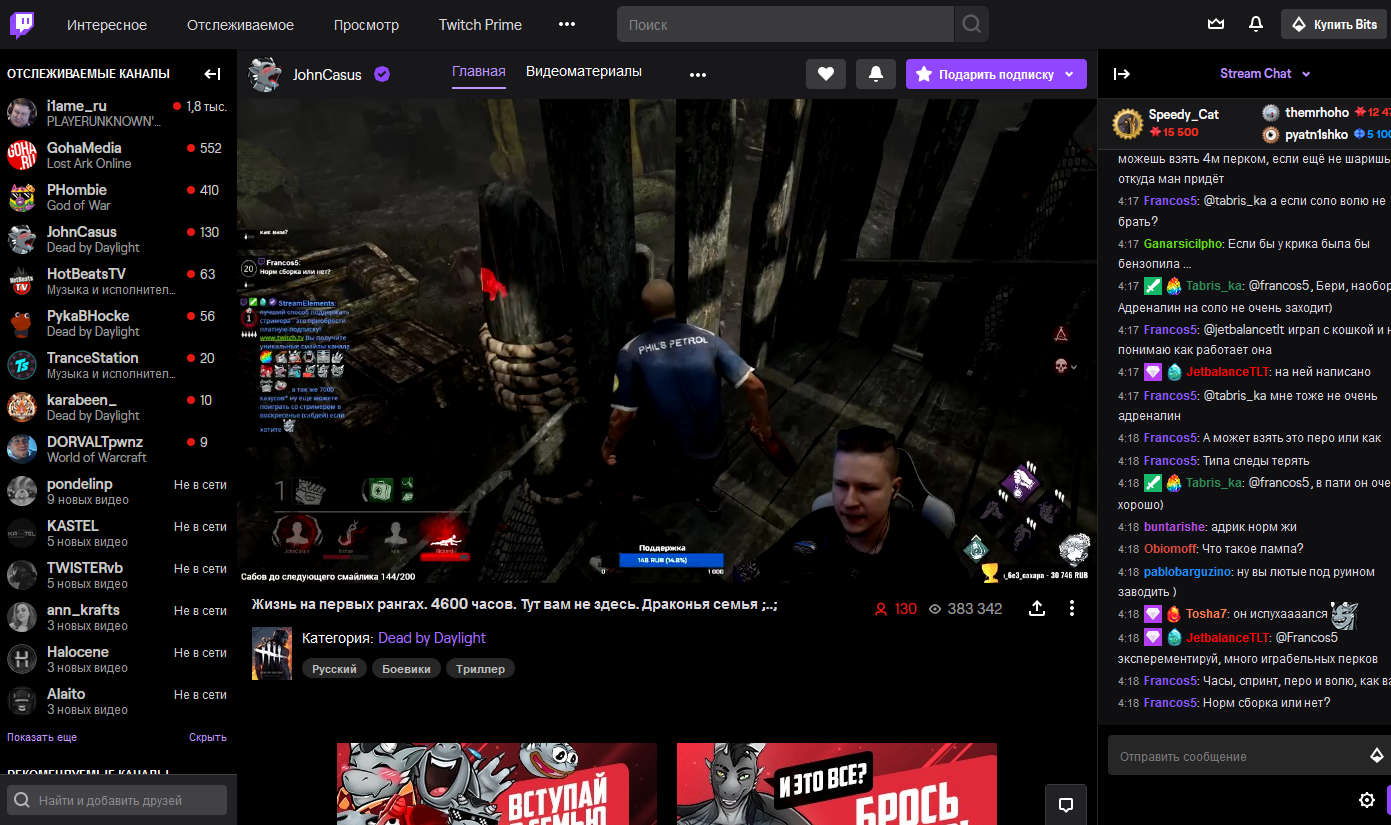Viewport: 1391px width, 825px height.
Task: Open the Prime loot crown icon
Action: tap(1216, 25)
